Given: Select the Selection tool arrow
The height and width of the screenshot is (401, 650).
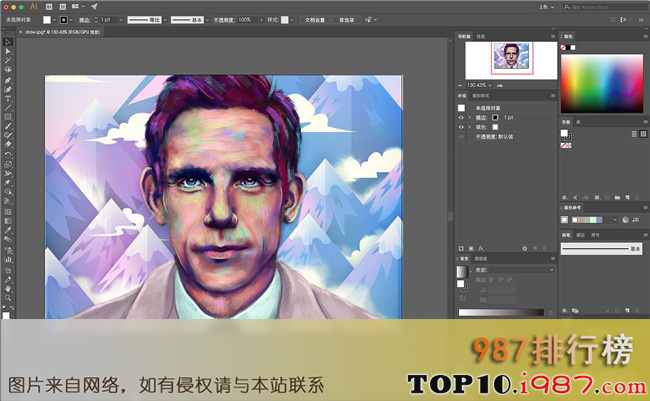Looking at the screenshot, I should [8, 42].
